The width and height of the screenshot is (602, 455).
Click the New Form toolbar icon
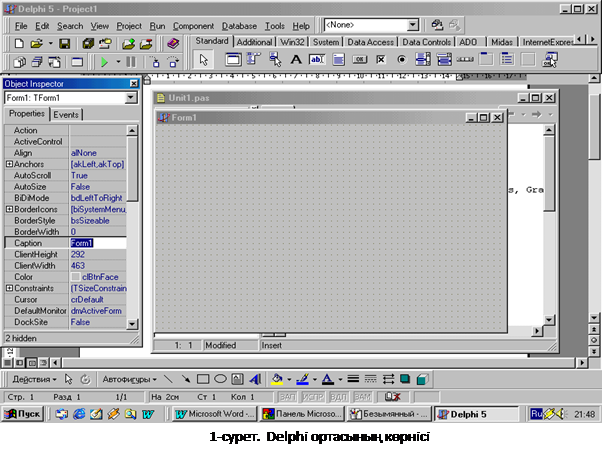point(77,62)
